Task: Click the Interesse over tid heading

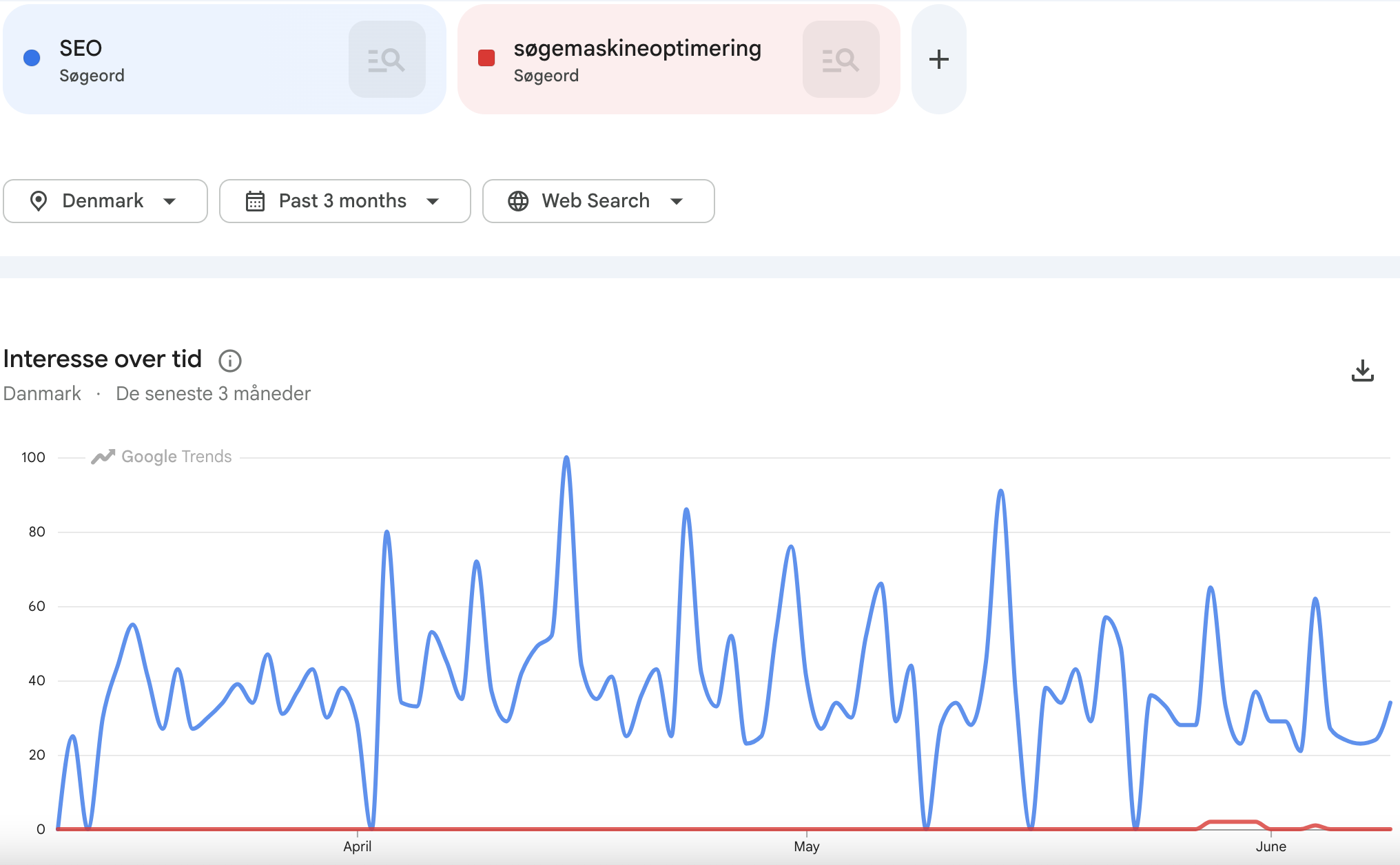Action: click(103, 359)
